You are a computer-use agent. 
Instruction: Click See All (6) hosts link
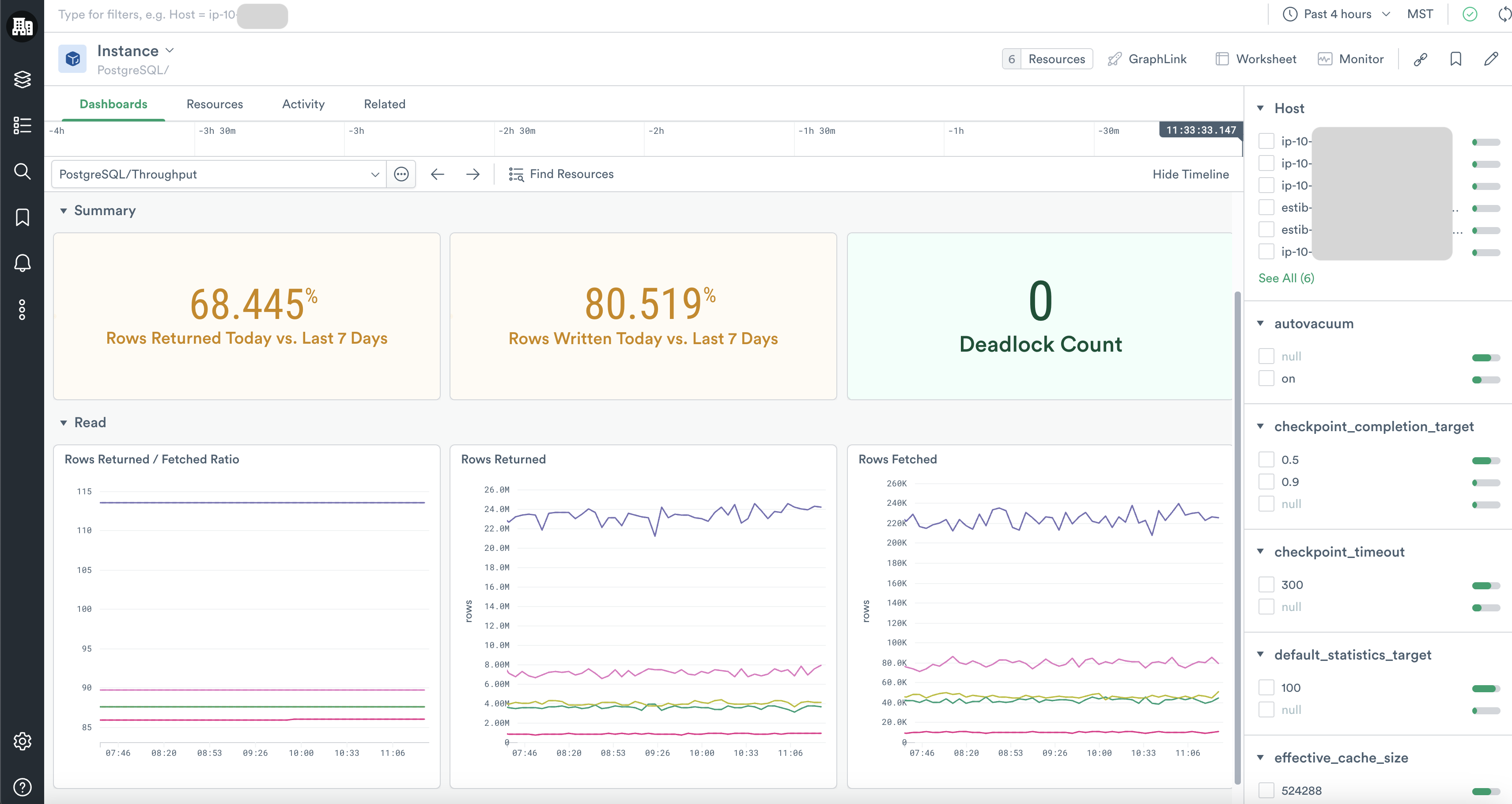click(1285, 278)
